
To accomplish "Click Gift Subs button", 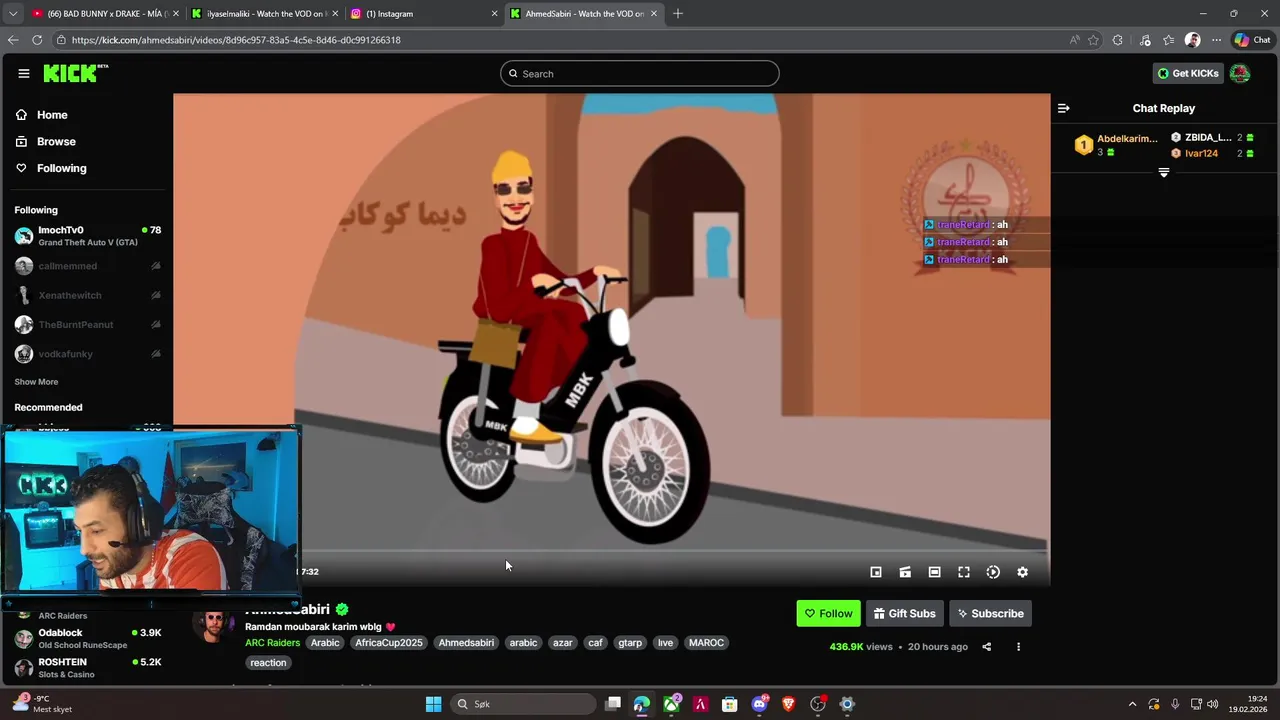I will coord(904,613).
